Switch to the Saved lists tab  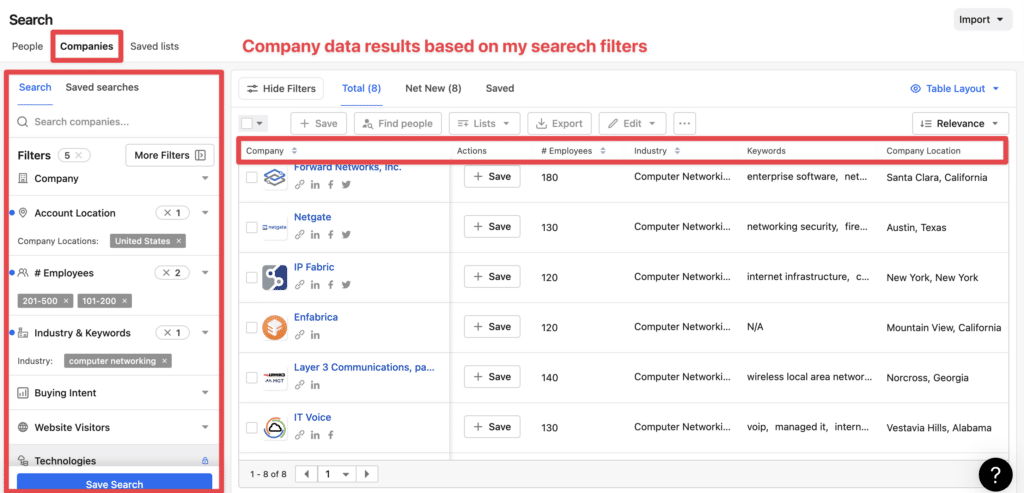[x=154, y=46]
